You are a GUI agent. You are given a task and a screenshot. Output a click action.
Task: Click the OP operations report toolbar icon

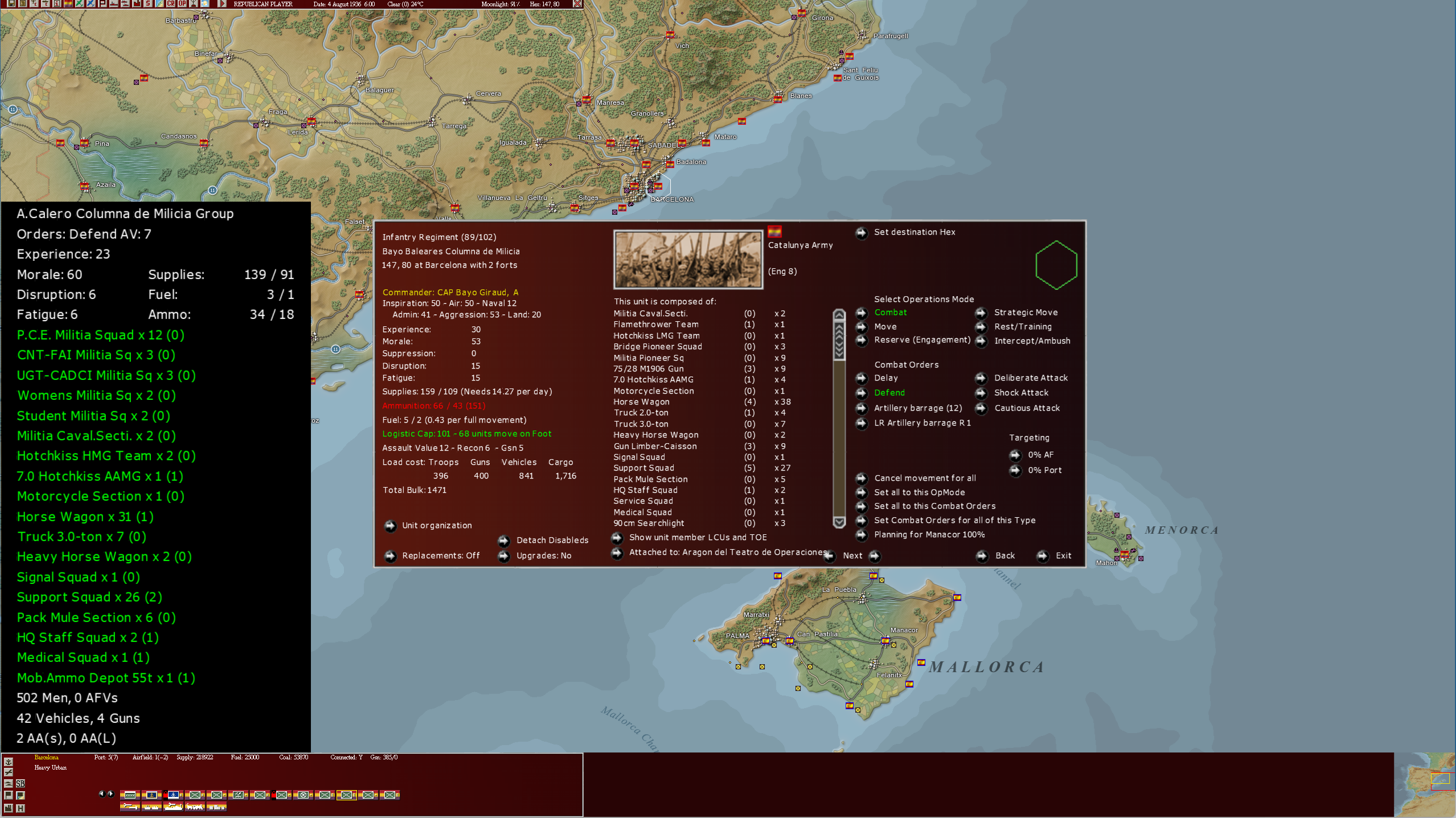click(x=182, y=3)
